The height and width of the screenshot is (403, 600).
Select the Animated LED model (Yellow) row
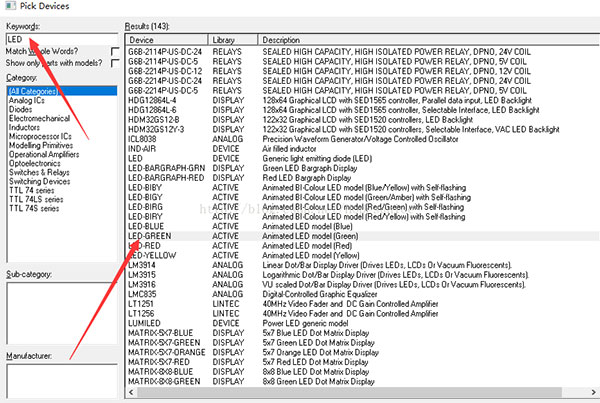coord(363,255)
